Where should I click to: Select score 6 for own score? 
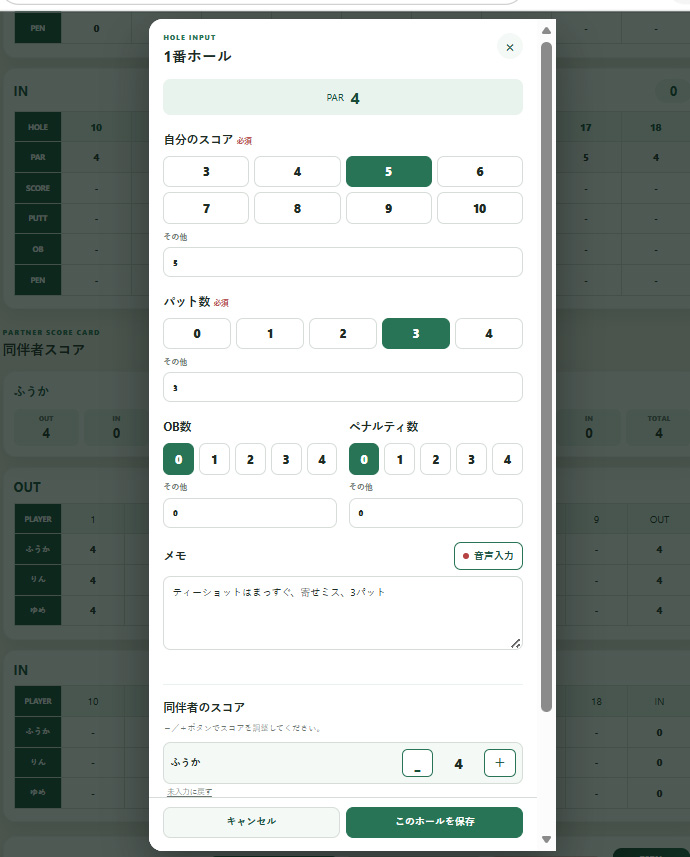pyautogui.click(x=480, y=172)
